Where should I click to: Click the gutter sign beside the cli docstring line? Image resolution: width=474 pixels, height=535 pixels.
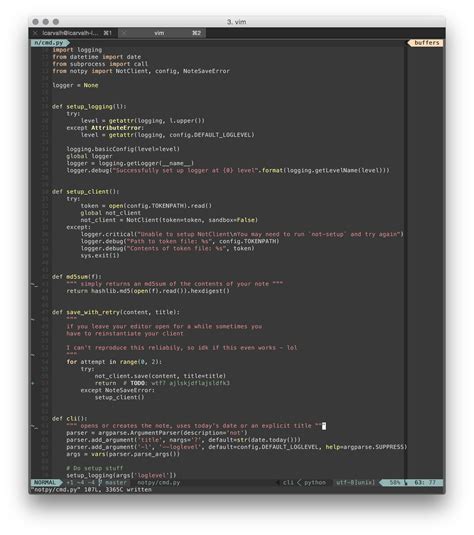[35, 426]
